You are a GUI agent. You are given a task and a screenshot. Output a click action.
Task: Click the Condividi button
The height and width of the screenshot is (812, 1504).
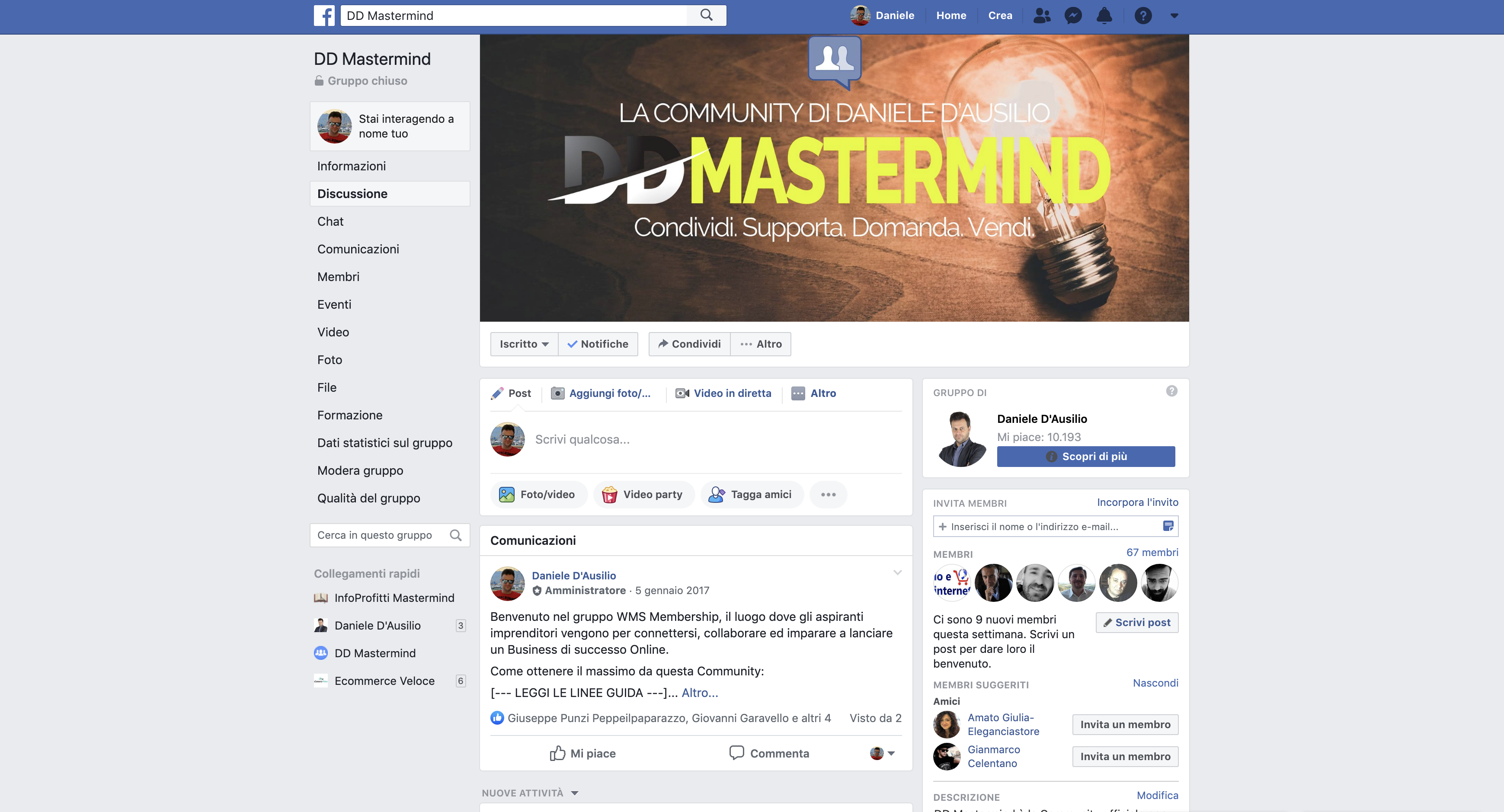coord(690,344)
